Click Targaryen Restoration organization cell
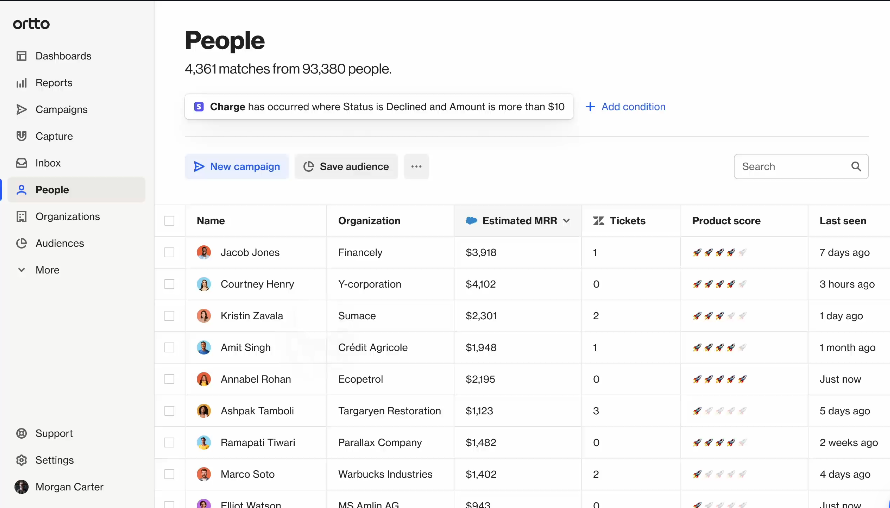890x508 pixels. [389, 411]
